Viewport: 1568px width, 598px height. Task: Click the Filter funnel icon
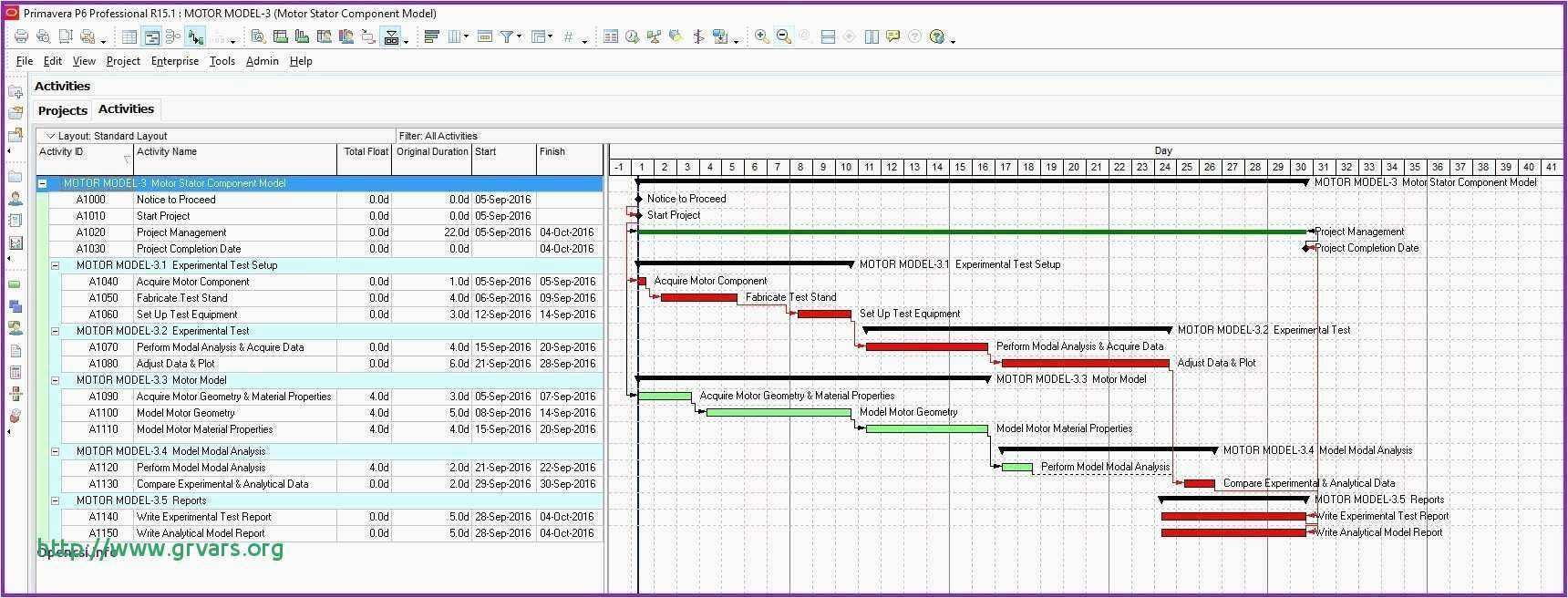(507, 36)
